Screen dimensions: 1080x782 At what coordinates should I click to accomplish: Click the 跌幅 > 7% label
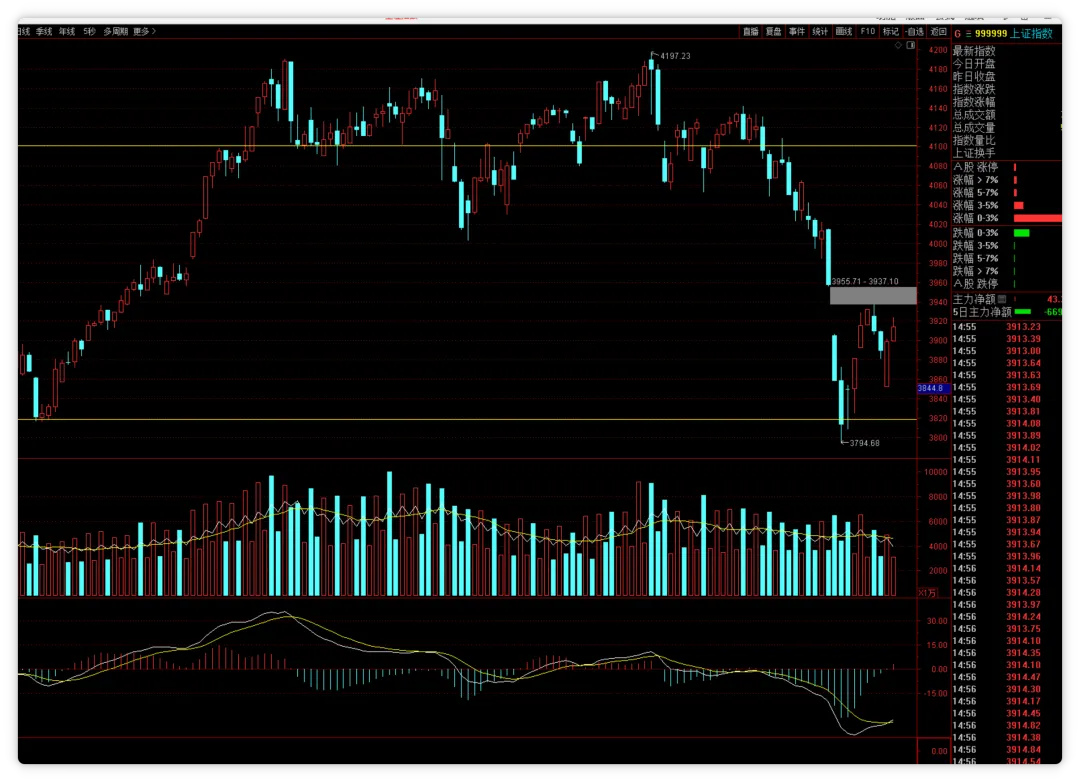975,271
